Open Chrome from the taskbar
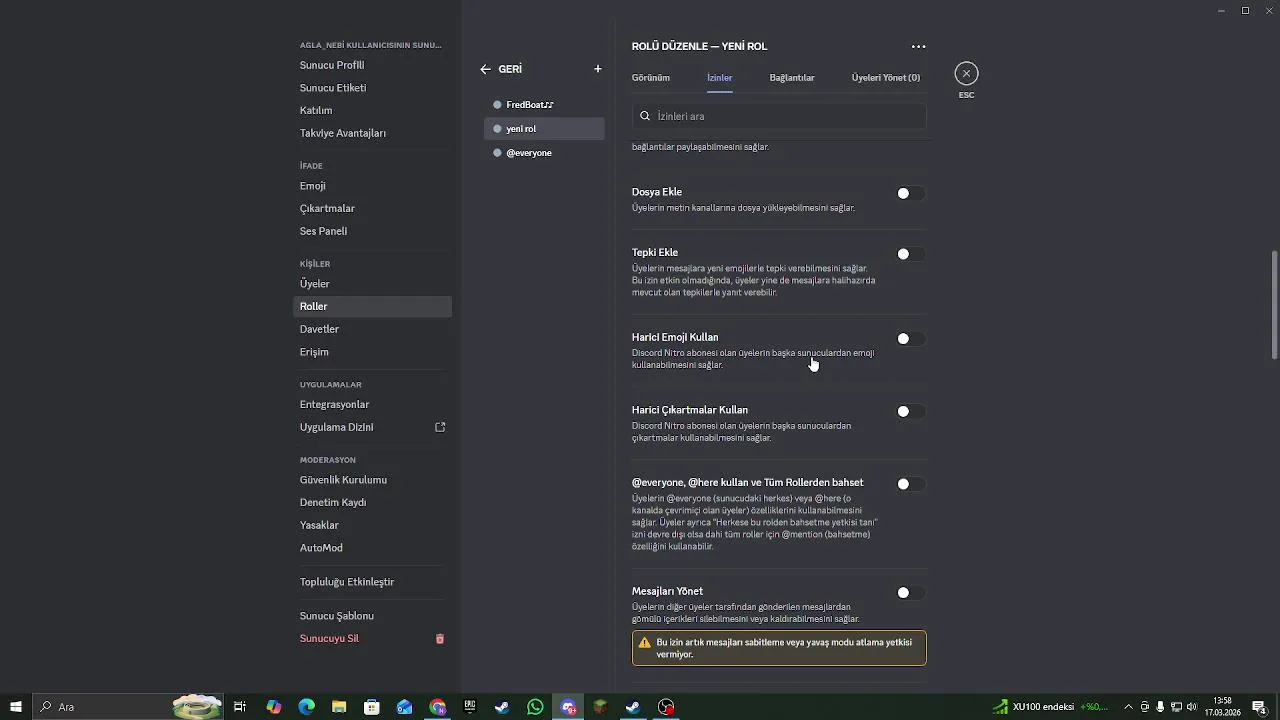The width and height of the screenshot is (1280, 720). tap(437, 707)
